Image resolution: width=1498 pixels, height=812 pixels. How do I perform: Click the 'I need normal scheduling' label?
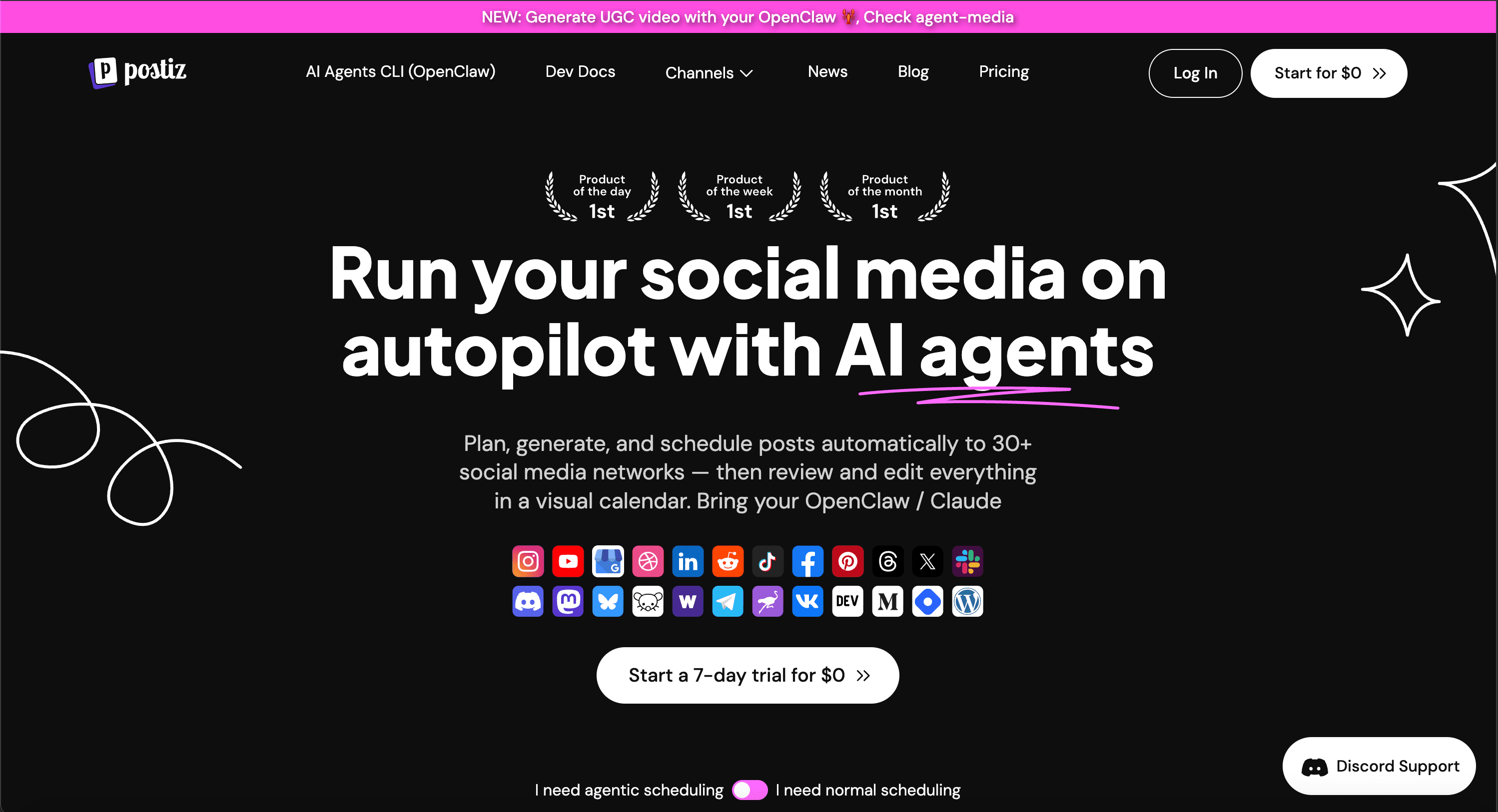[x=868, y=790]
